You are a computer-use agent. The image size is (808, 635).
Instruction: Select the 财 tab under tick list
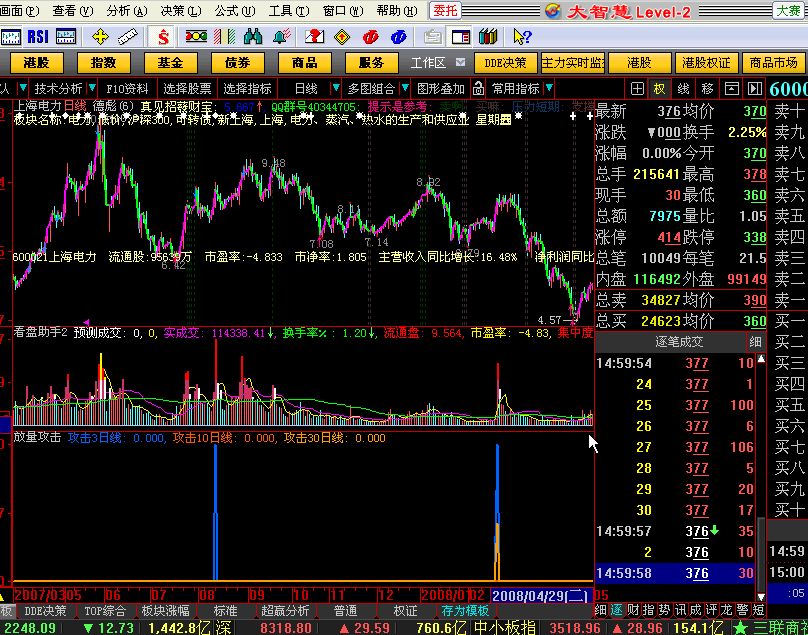click(x=633, y=611)
